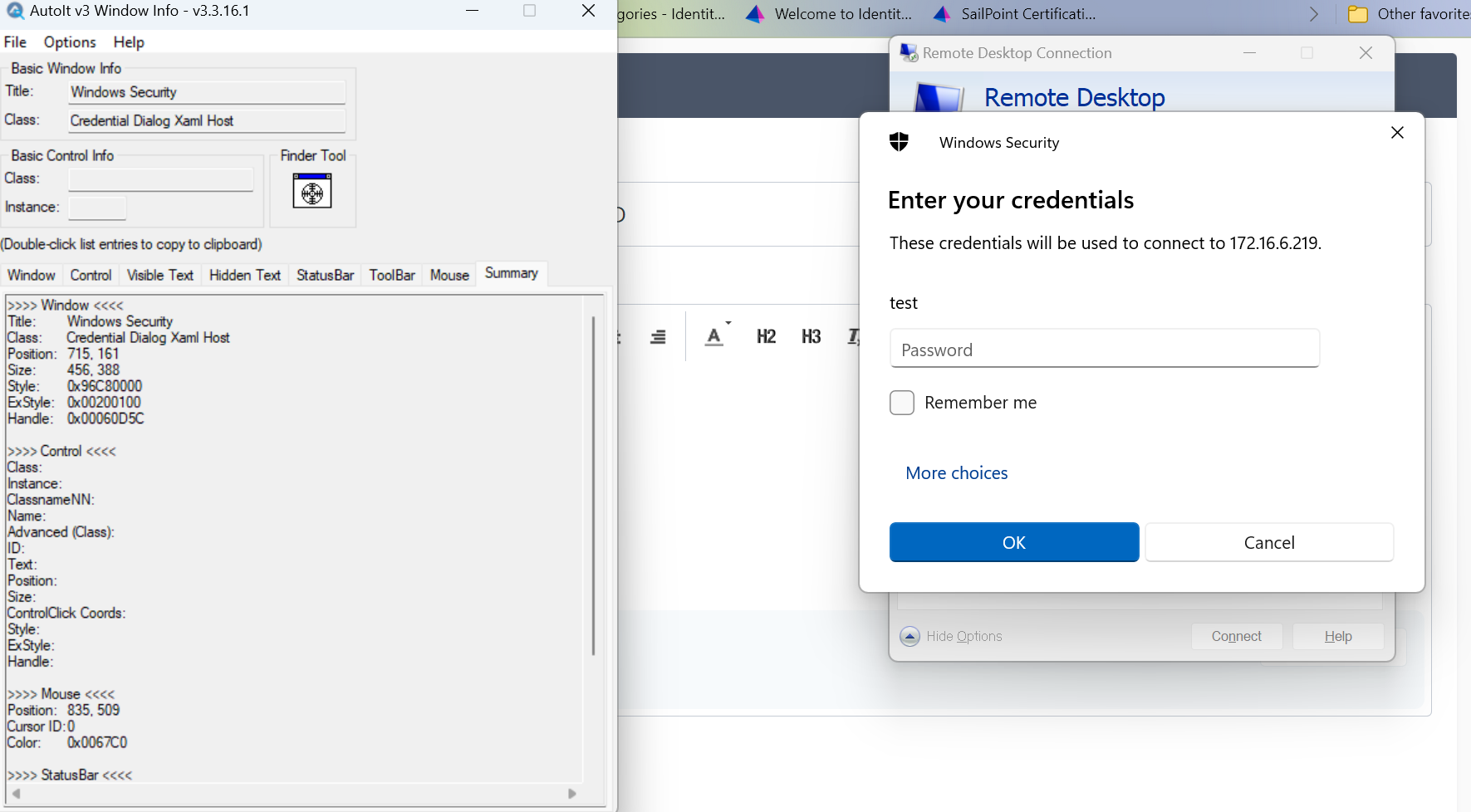Click the Windows Security shield icon

(899, 142)
